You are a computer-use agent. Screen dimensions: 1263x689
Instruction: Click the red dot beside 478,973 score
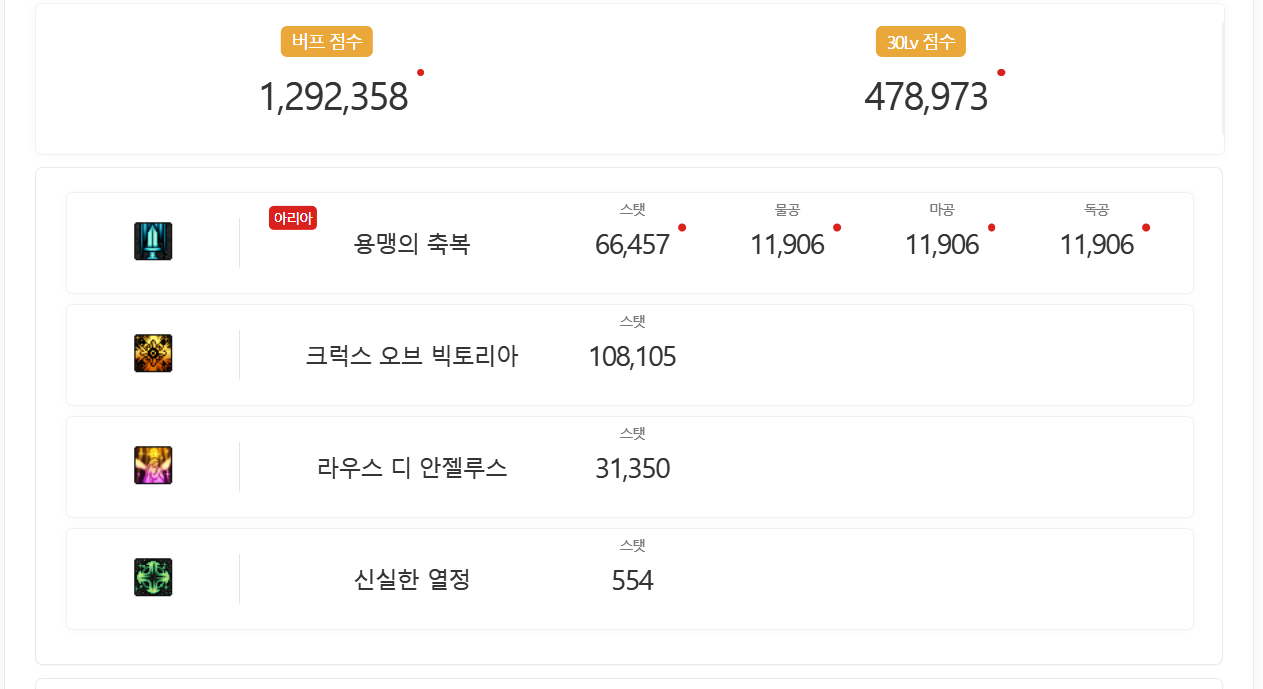pyautogui.click(x=1001, y=72)
